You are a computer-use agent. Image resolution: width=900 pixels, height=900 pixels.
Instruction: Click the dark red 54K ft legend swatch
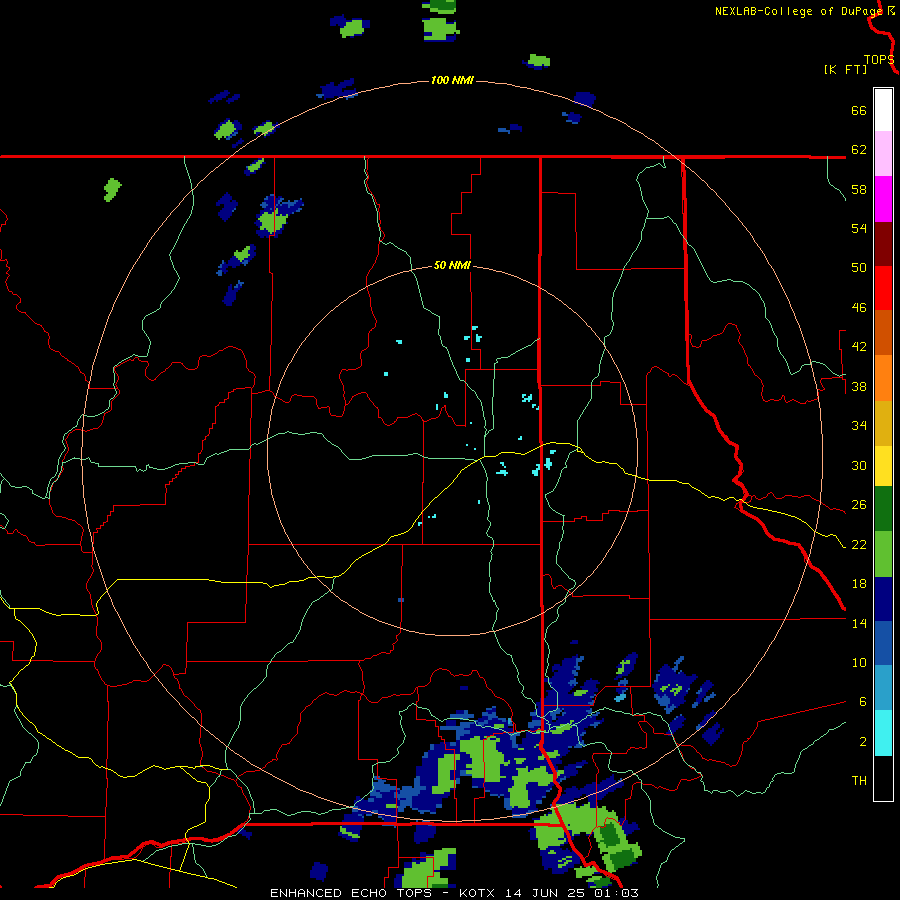coord(883,244)
